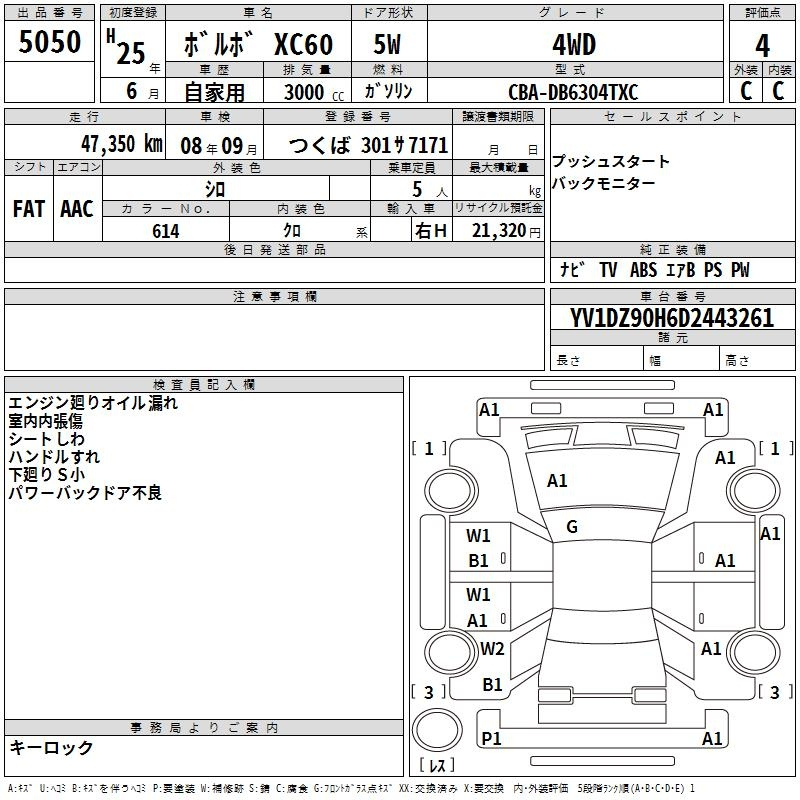Click the エンジン廻りオイル漏れ inspector note
Viewport: 800px width, 800px height.
(93, 403)
